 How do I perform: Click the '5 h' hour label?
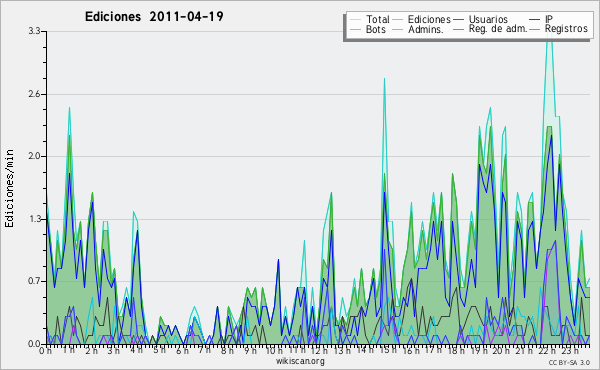tap(159, 350)
